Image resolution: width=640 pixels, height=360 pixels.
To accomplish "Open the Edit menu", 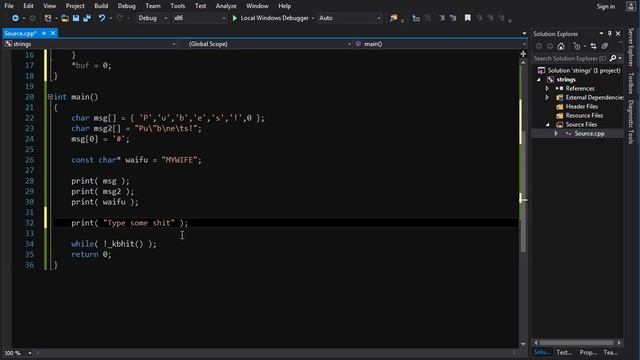I will coord(28,6).
